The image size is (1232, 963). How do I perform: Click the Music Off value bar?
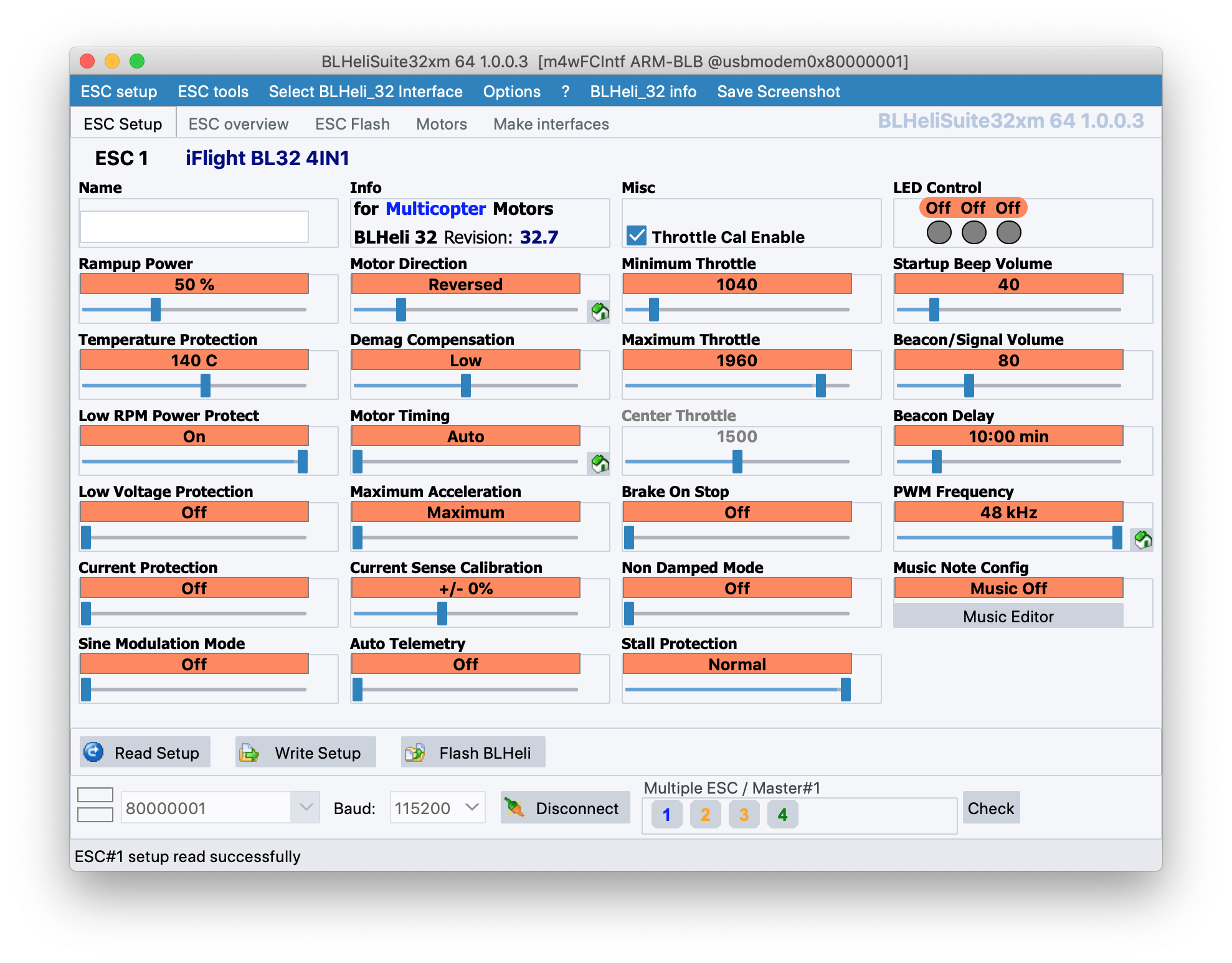point(1008,588)
